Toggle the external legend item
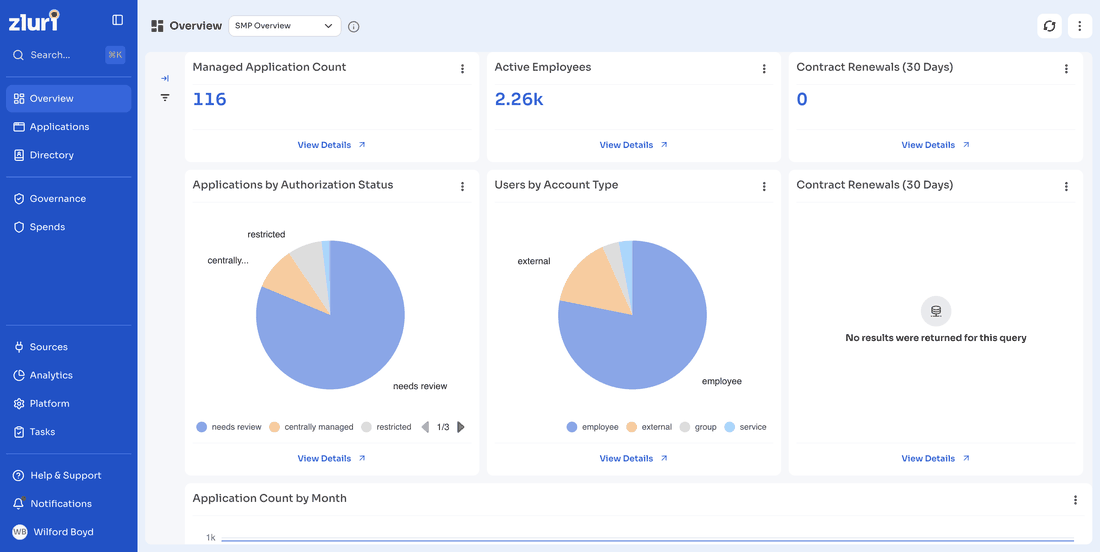Viewport: 1100px width, 552px height. tap(649, 427)
